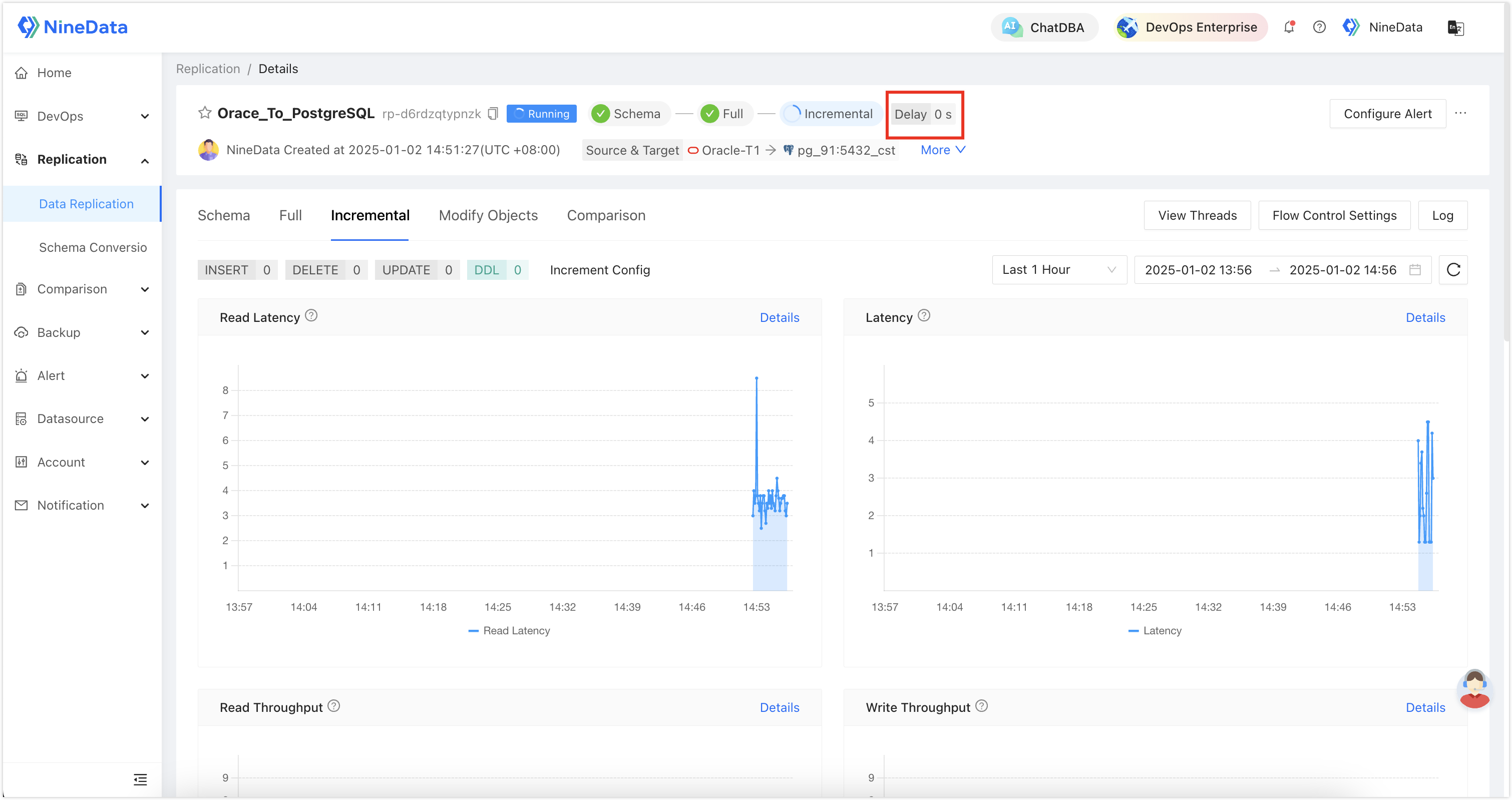The height and width of the screenshot is (800, 1512).
Task: Show Read Throughput help tooltip icon
Action: coord(334,705)
